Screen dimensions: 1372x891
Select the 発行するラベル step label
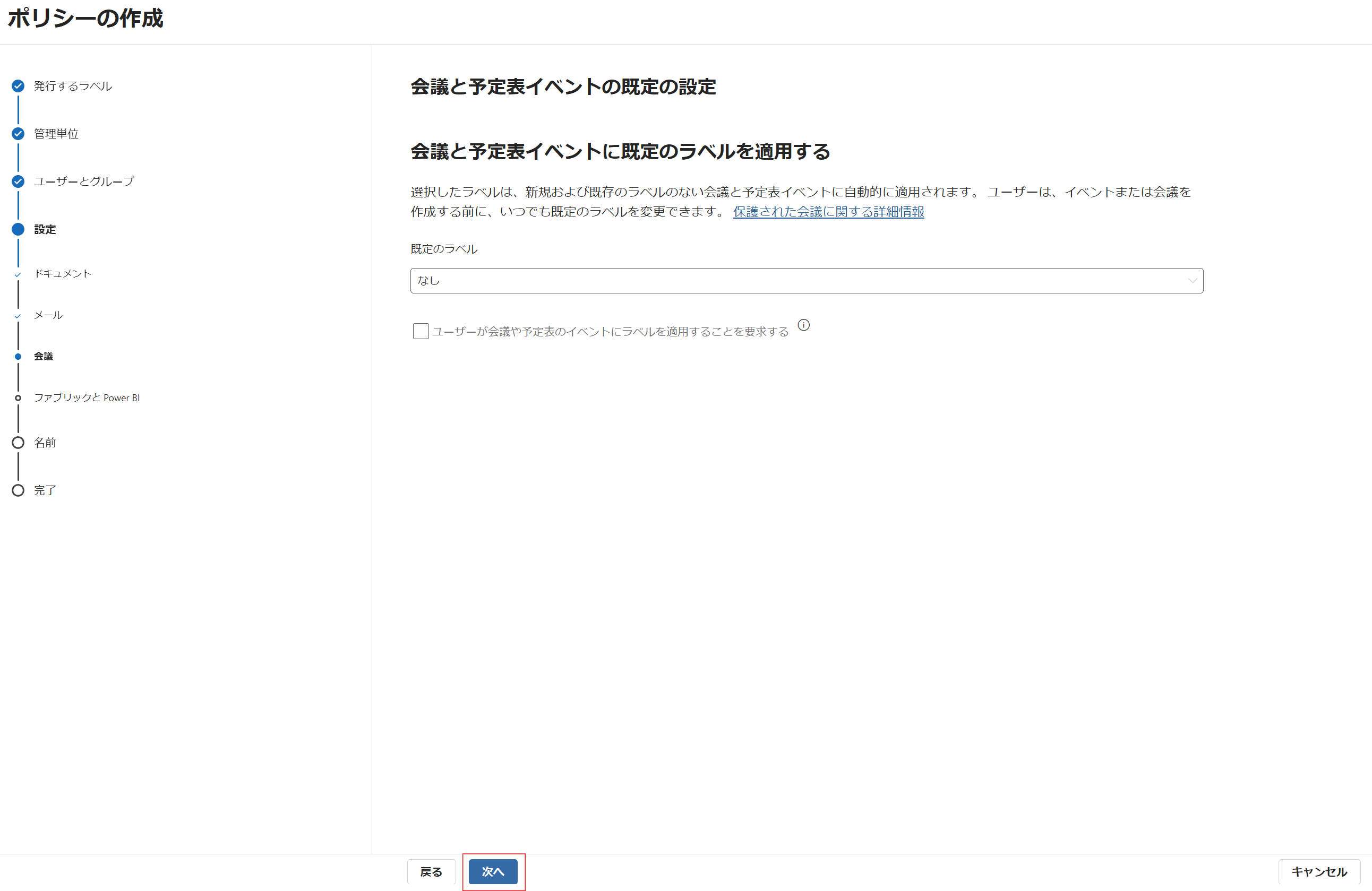(73, 86)
